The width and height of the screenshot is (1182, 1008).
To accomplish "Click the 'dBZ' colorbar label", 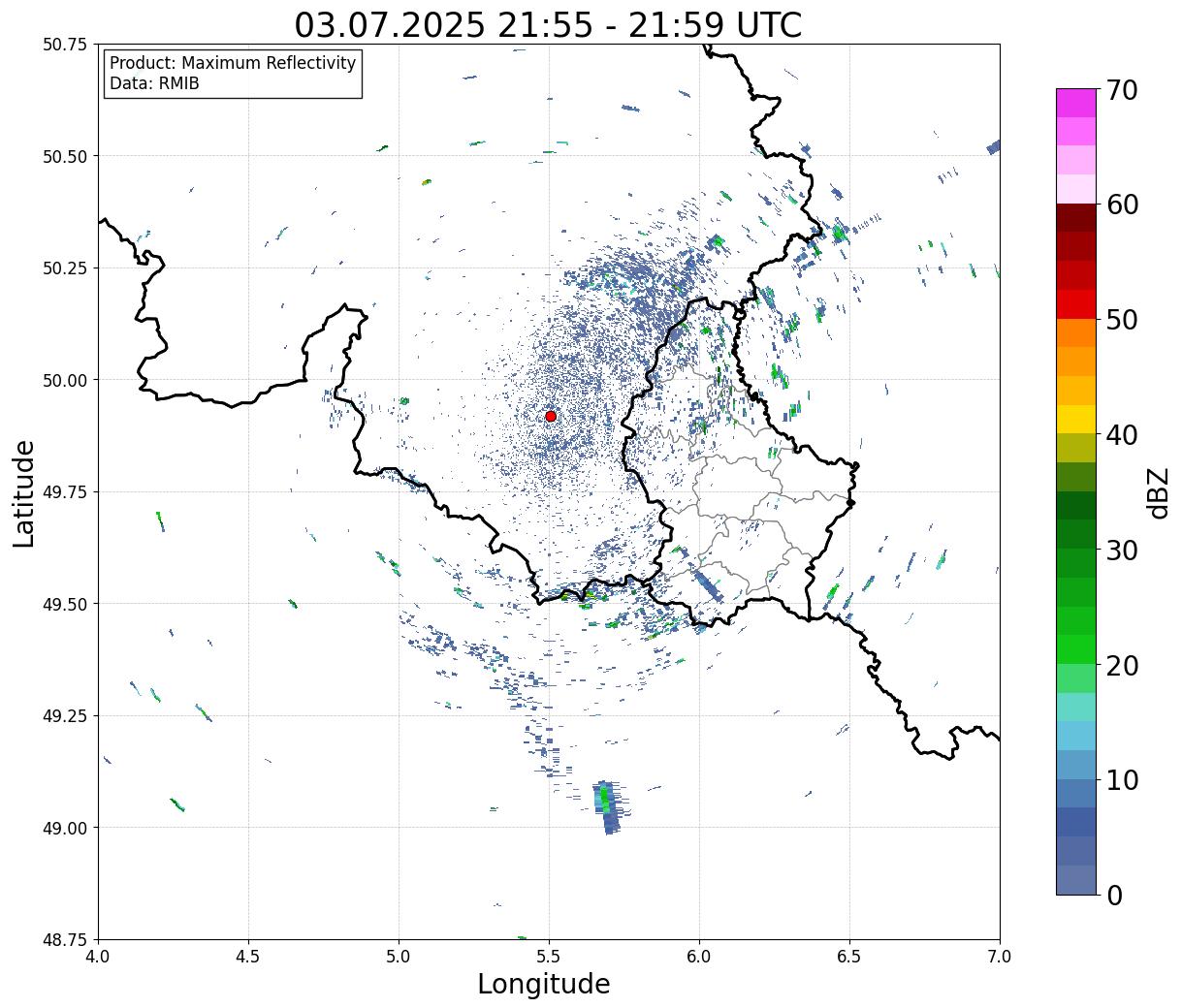I will click(1159, 492).
